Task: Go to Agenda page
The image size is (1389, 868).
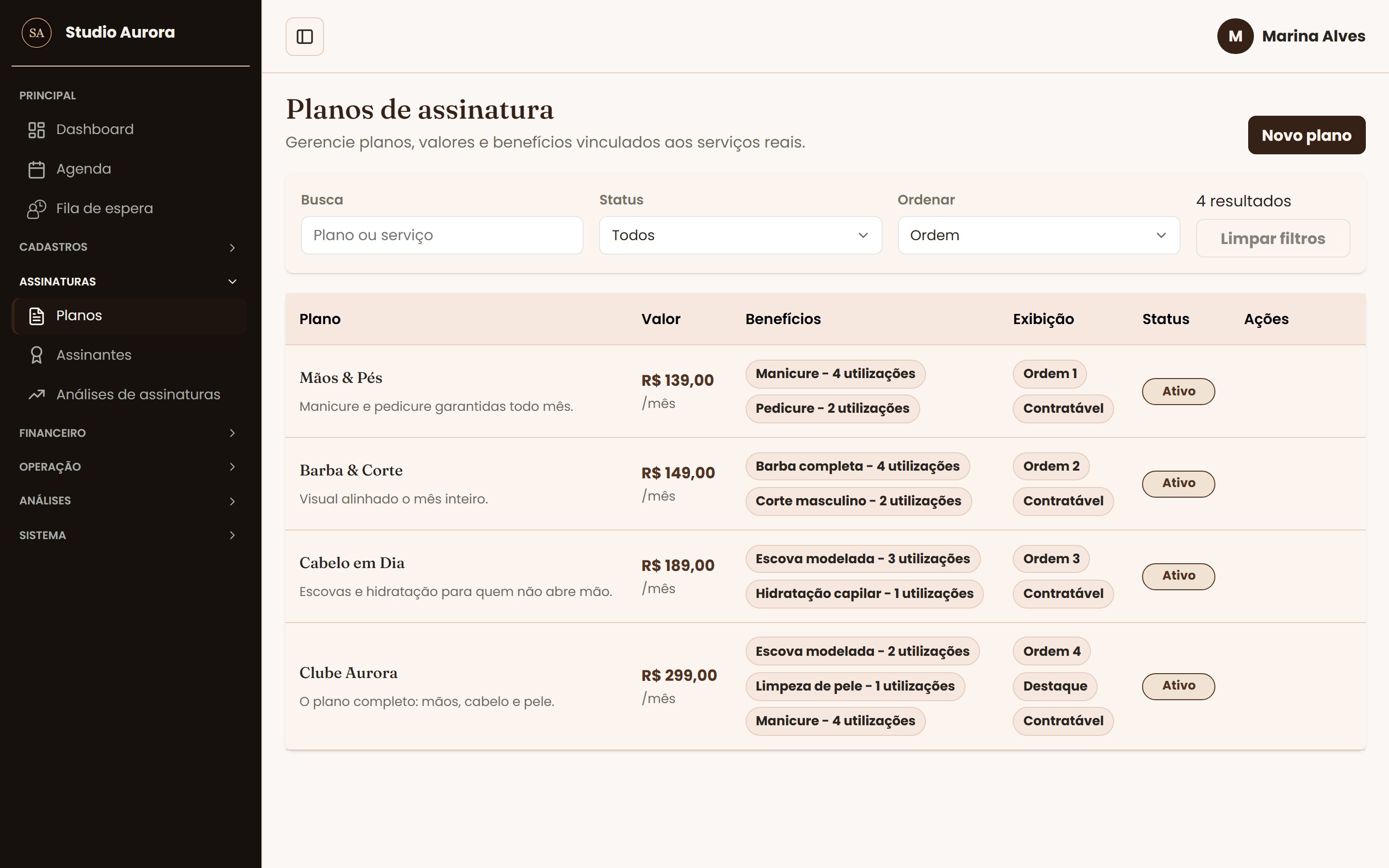Action: (130, 169)
